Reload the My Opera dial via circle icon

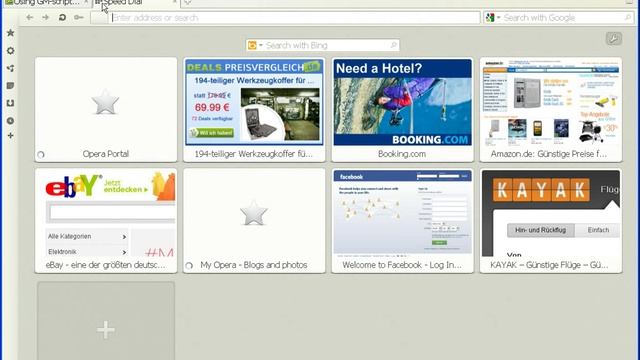pos(189,266)
